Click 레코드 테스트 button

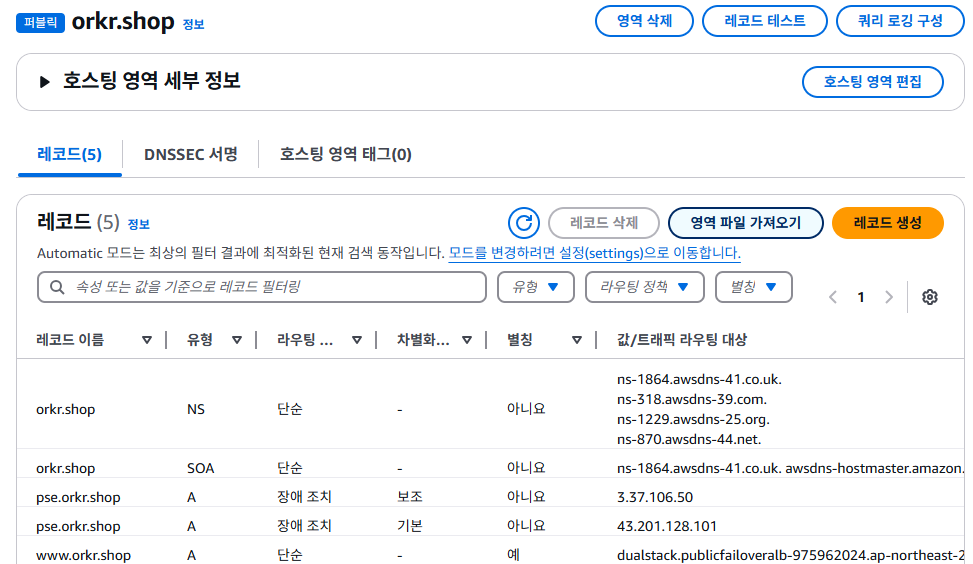coord(764,21)
